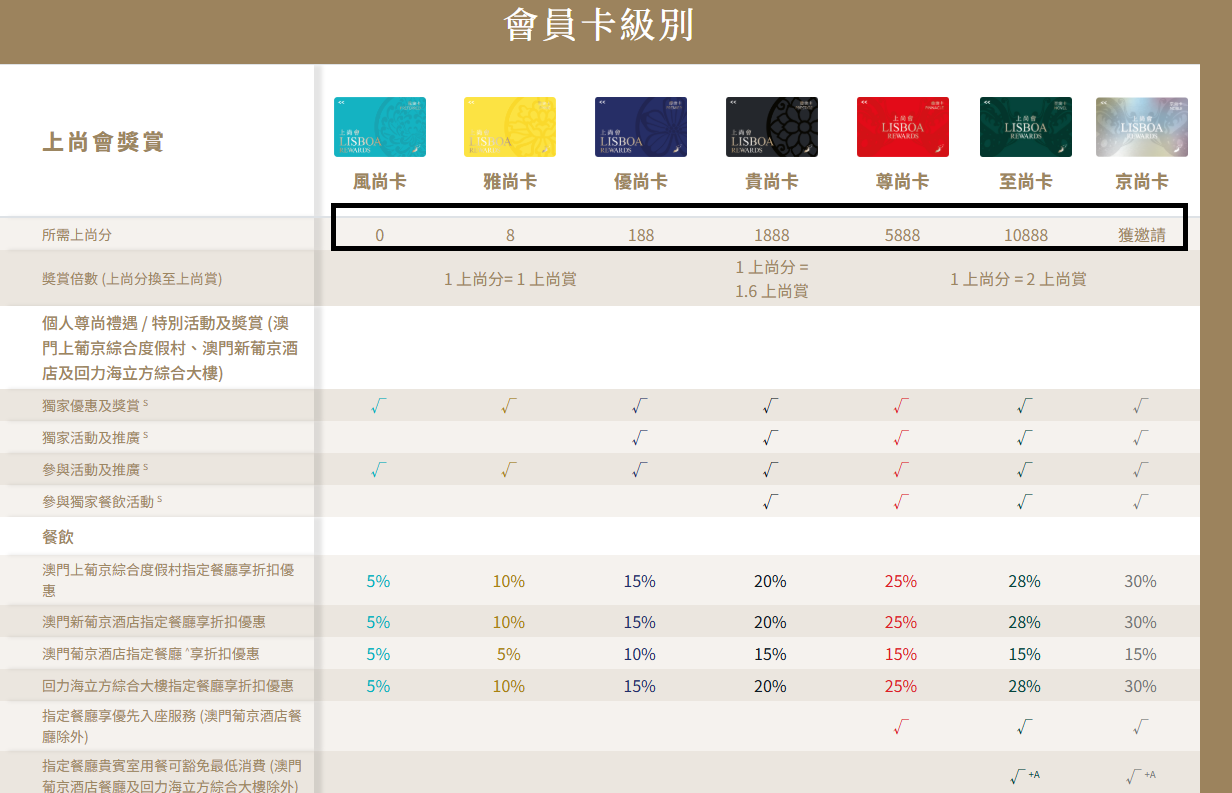The image size is (1232, 793).
Task: Click the required points value 188
Action: pyautogui.click(x=641, y=236)
